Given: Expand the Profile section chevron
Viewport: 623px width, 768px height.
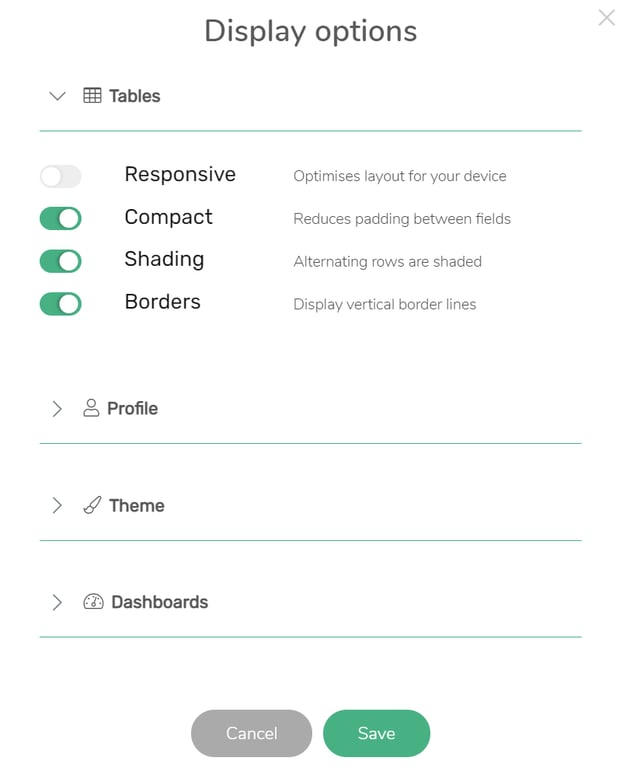Looking at the screenshot, I should 57,408.
